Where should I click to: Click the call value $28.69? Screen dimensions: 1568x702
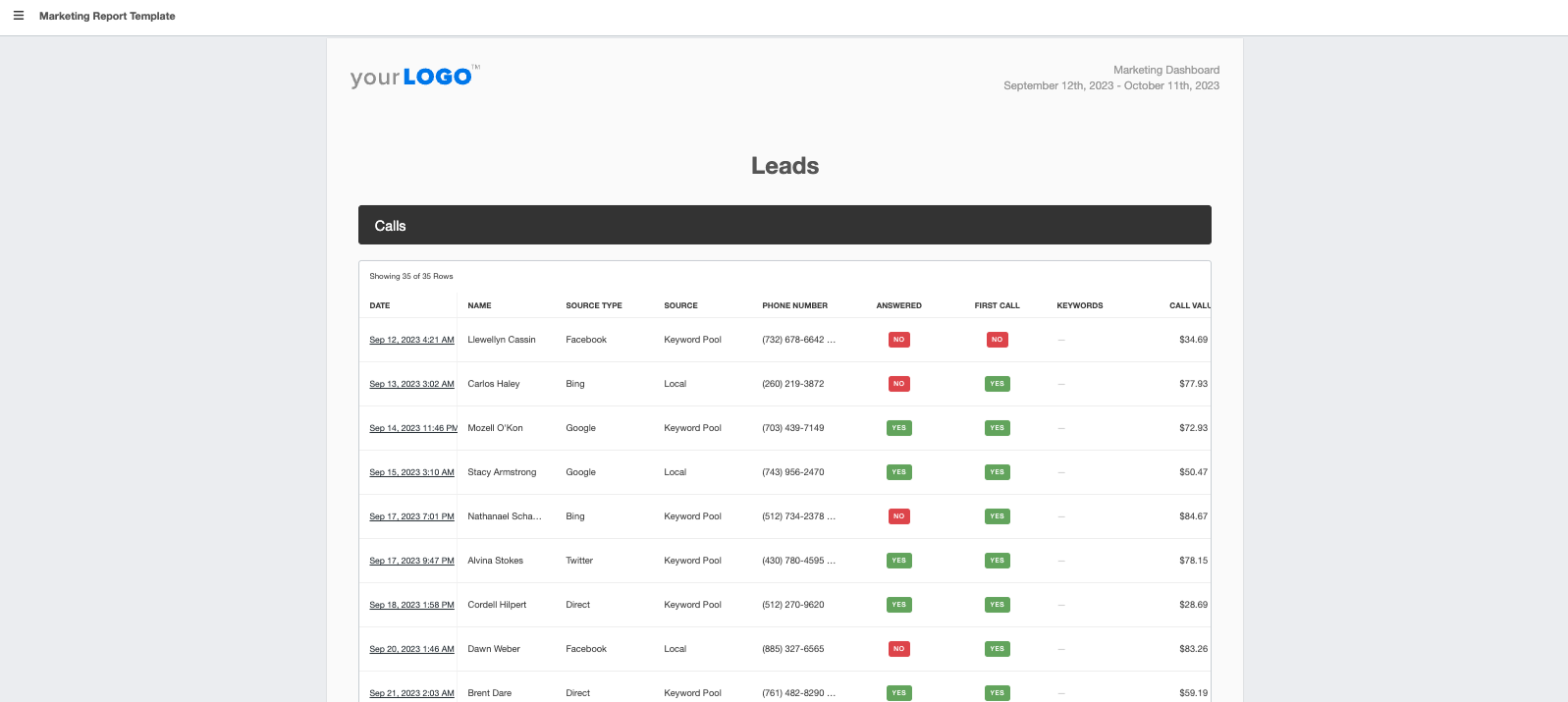[1193, 605]
